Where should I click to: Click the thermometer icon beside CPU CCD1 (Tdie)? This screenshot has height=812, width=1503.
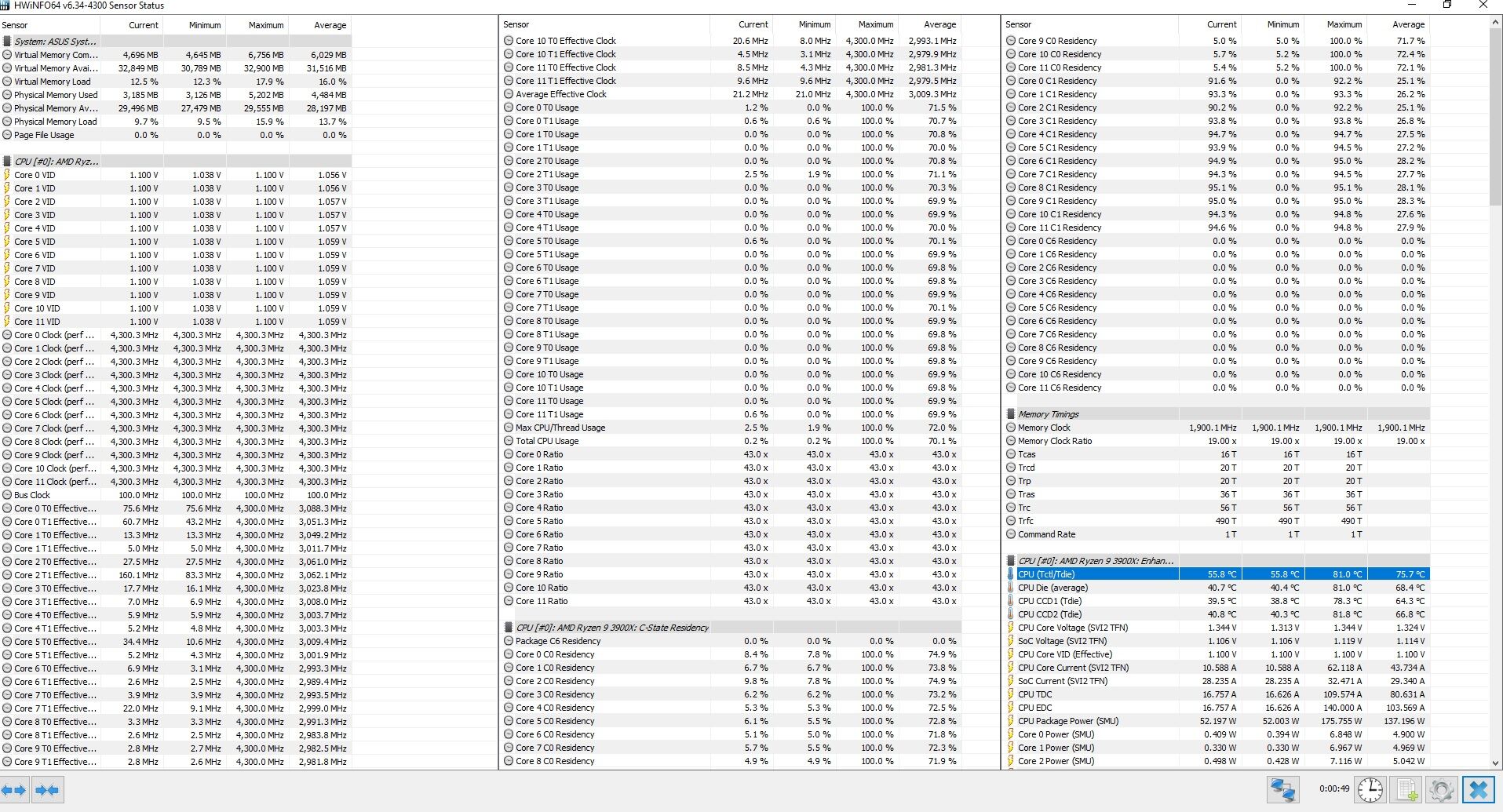(x=1011, y=601)
